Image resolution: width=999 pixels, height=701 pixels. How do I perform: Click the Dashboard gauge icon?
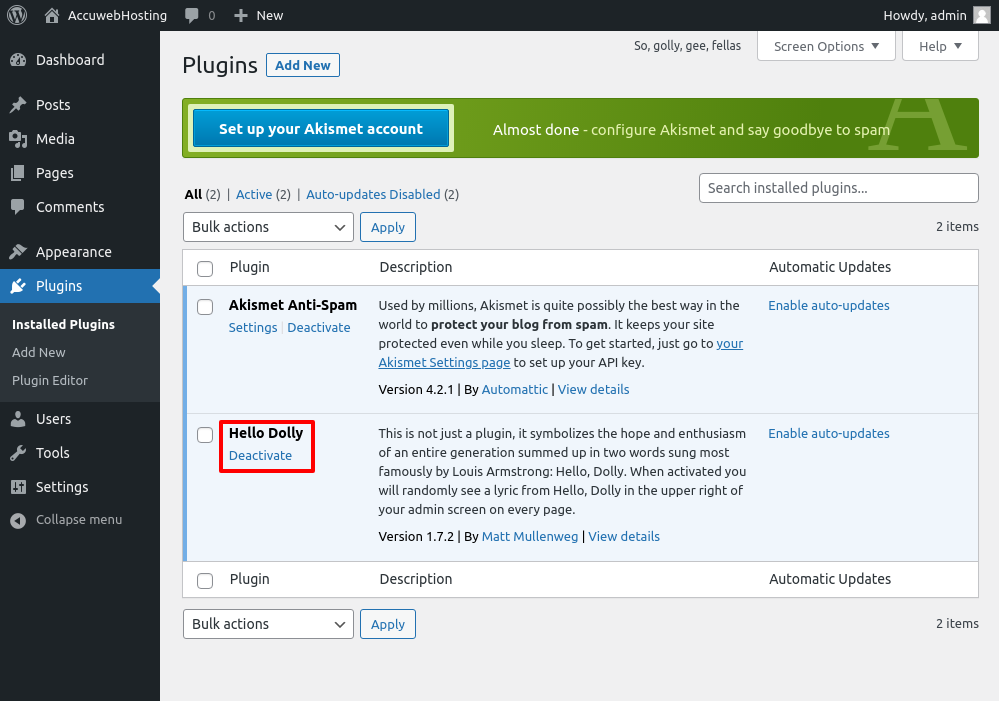coord(18,60)
